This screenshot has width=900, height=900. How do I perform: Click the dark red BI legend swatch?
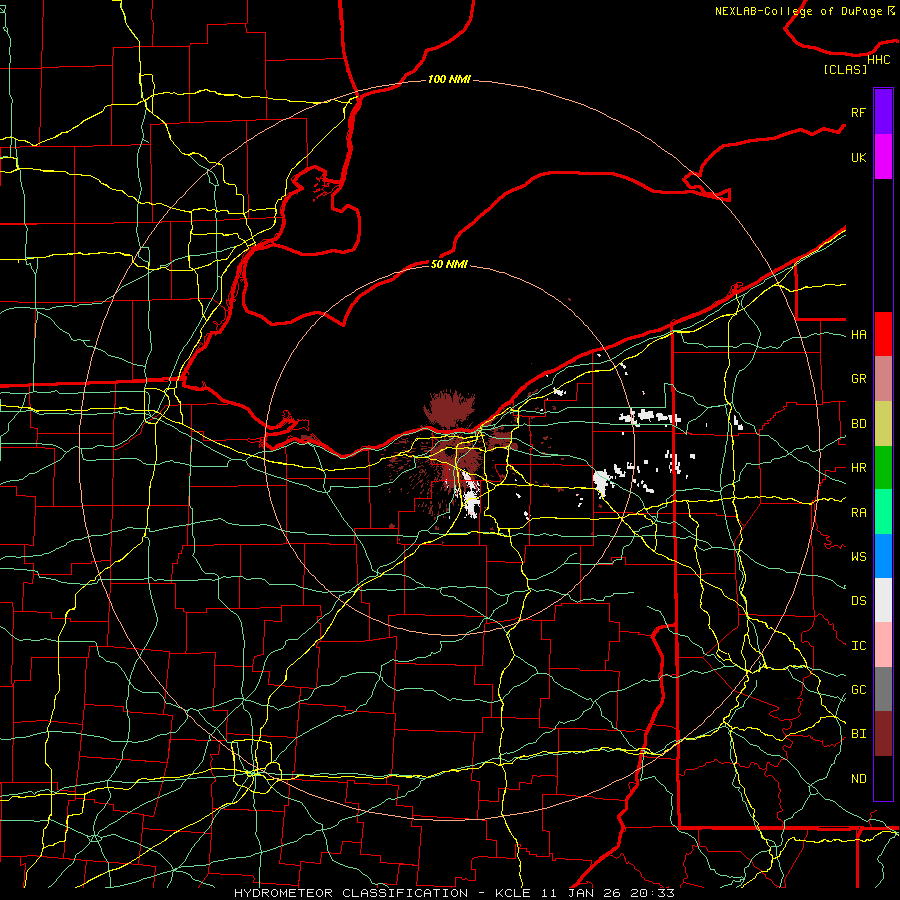pyautogui.click(x=883, y=734)
